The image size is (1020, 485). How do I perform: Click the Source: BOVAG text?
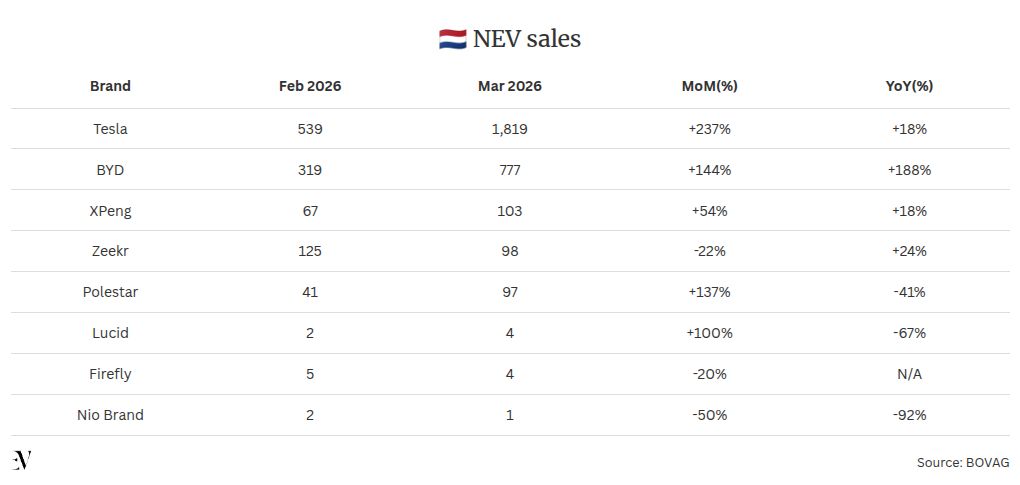[x=962, y=463]
